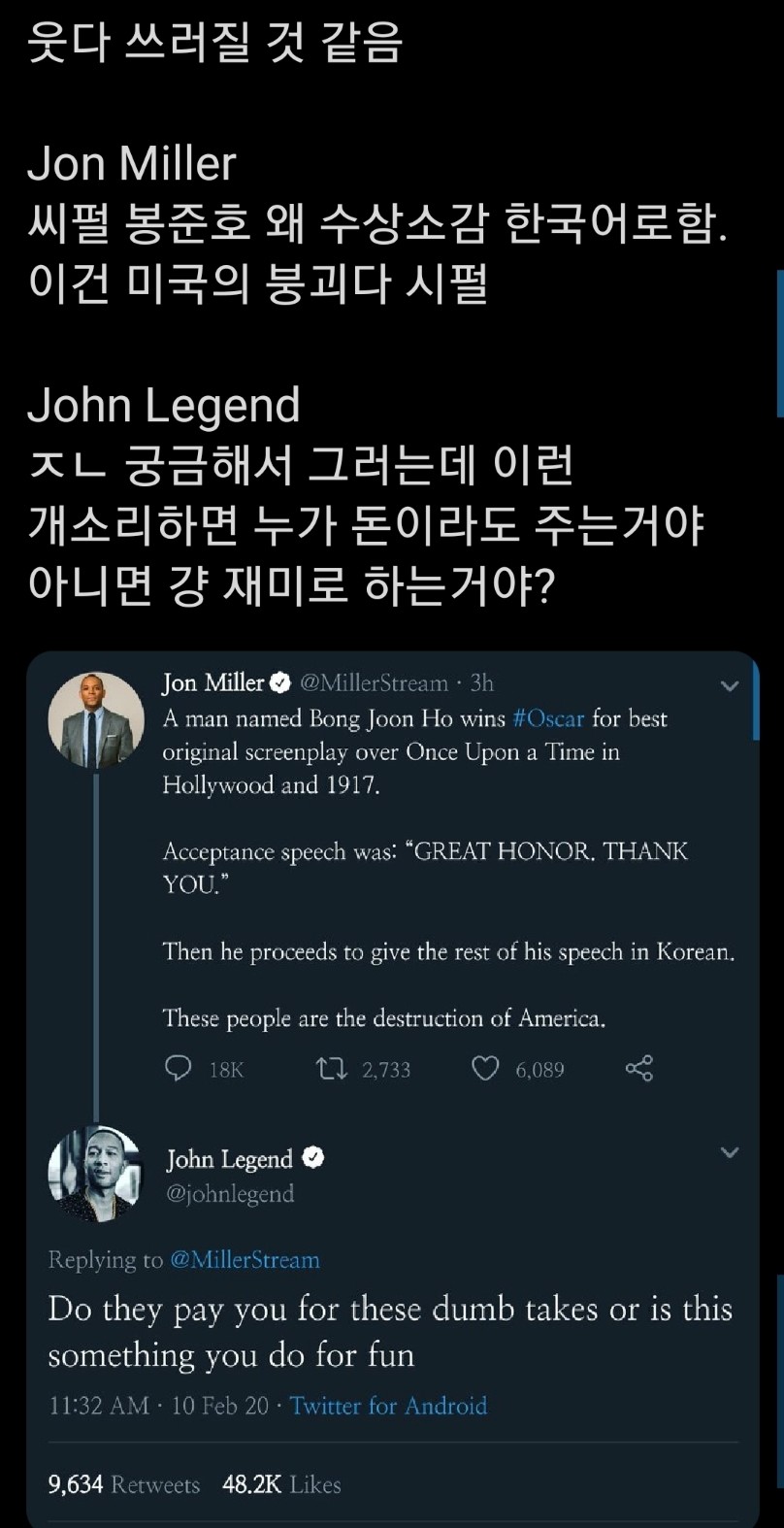
Task: Open the #Oscar hashtag
Action: click(x=548, y=718)
